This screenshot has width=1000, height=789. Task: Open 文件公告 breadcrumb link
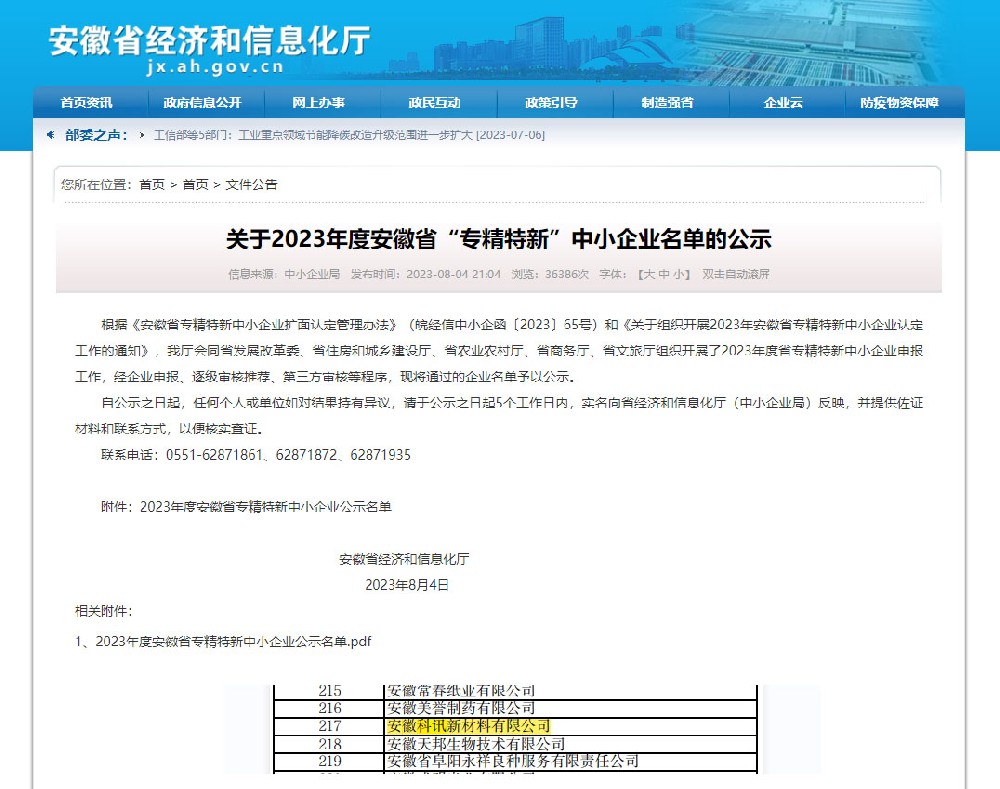pos(251,184)
